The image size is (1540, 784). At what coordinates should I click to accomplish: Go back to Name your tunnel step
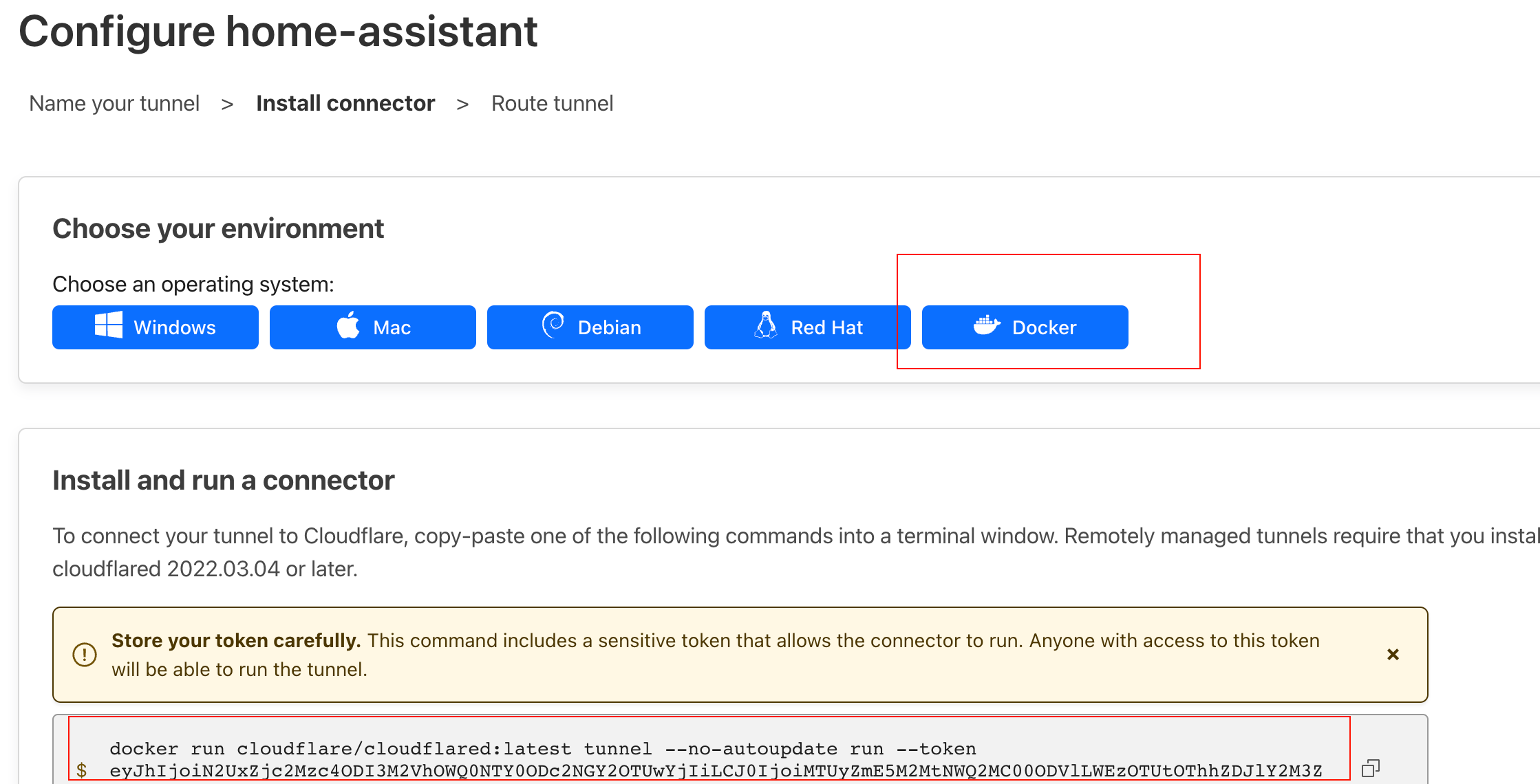[114, 103]
